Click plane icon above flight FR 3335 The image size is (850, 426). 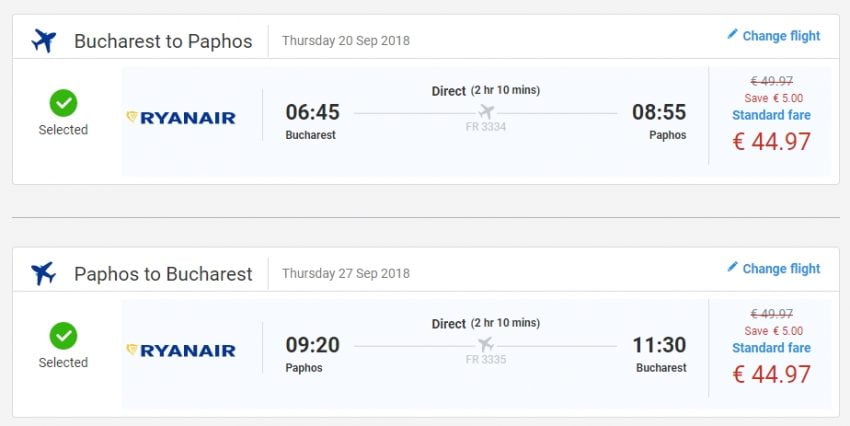[x=486, y=344]
